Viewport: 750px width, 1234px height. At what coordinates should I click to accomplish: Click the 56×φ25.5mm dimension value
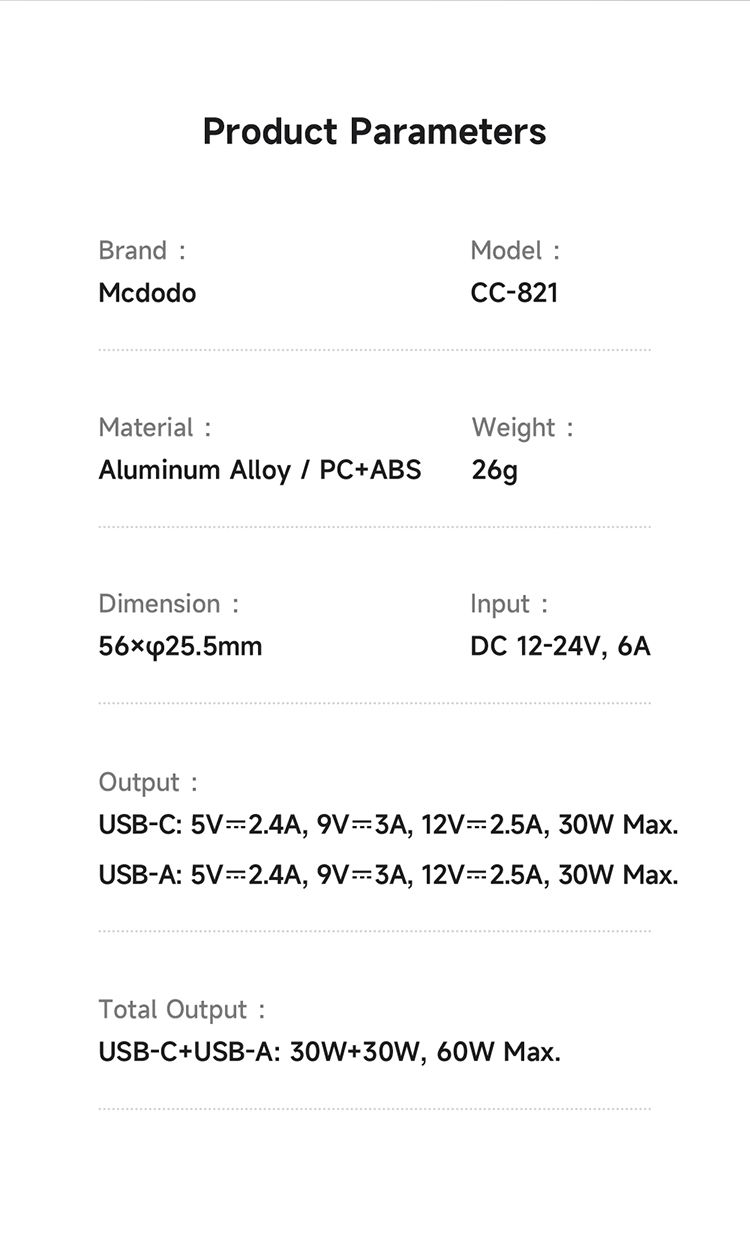pos(180,646)
